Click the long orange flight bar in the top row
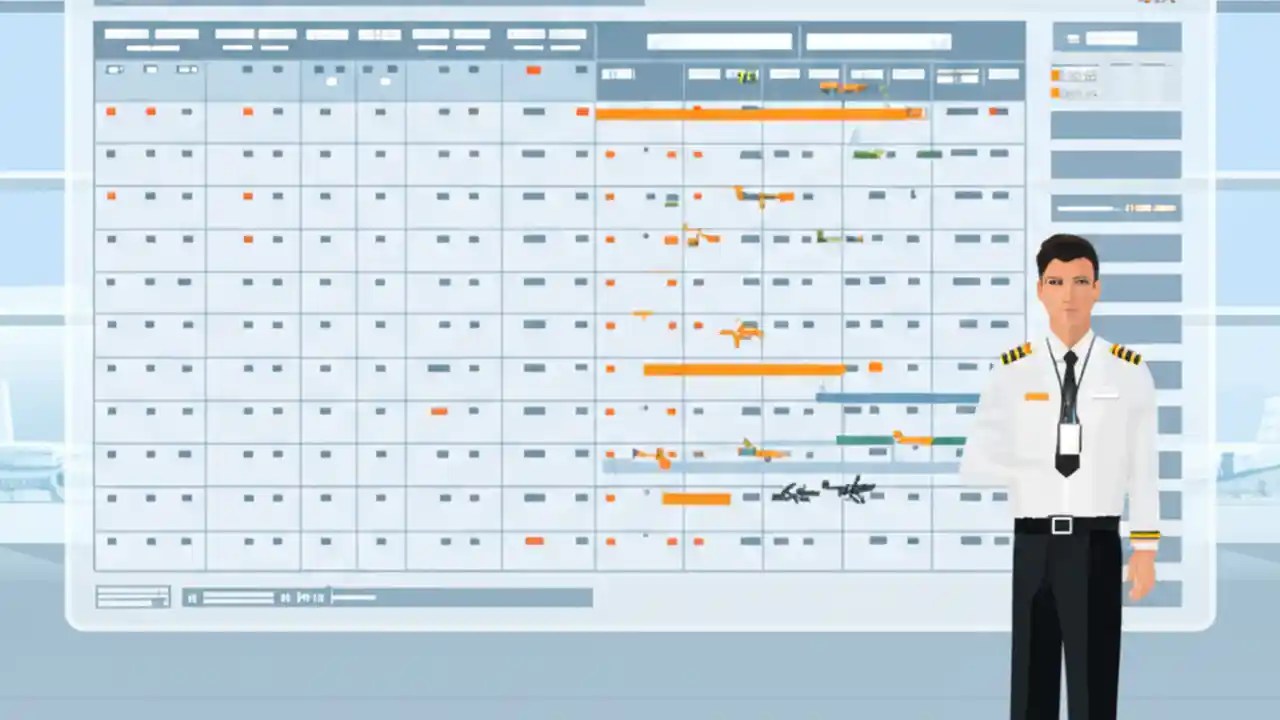Image resolution: width=1280 pixels, height=720 pixels. [x=760, y=112]
